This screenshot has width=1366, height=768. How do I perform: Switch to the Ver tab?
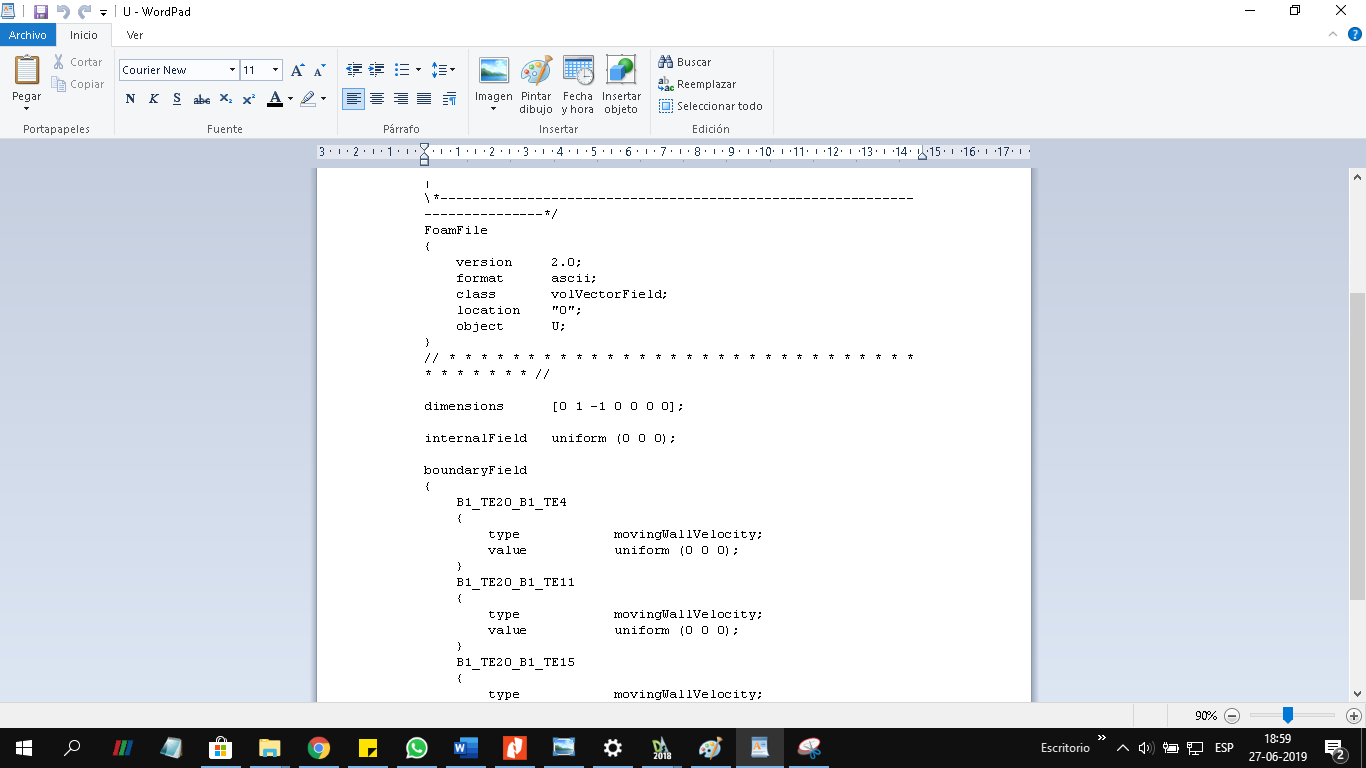click(135, 35)
